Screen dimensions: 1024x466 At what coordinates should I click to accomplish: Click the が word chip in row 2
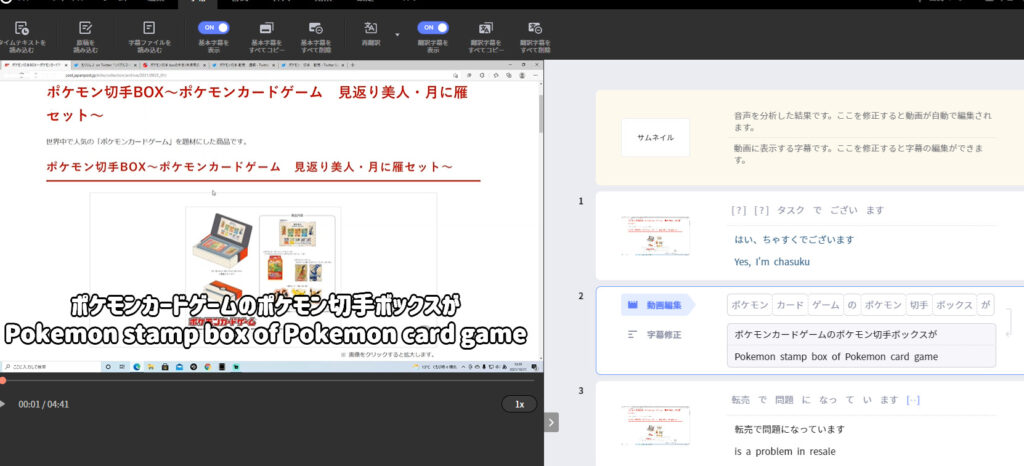click(985, 305)
